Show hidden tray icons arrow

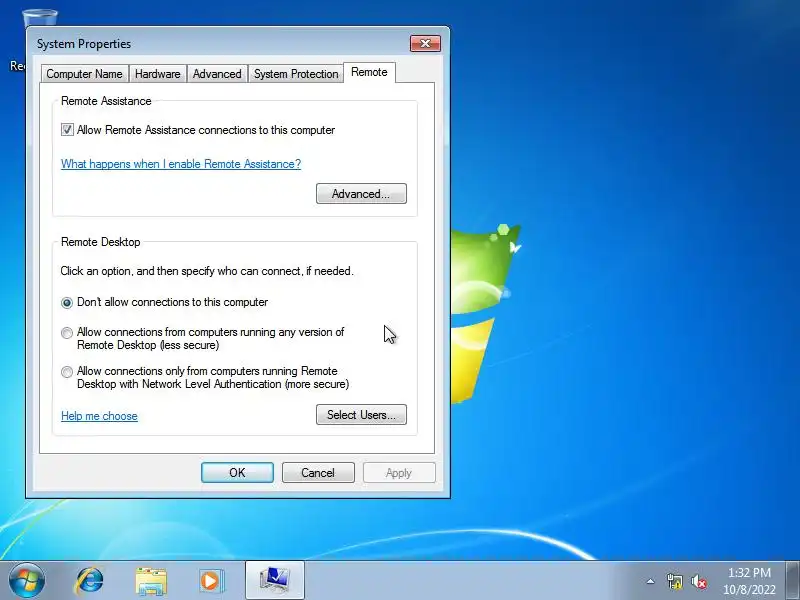pyautogui.click(x=651, y=581)
